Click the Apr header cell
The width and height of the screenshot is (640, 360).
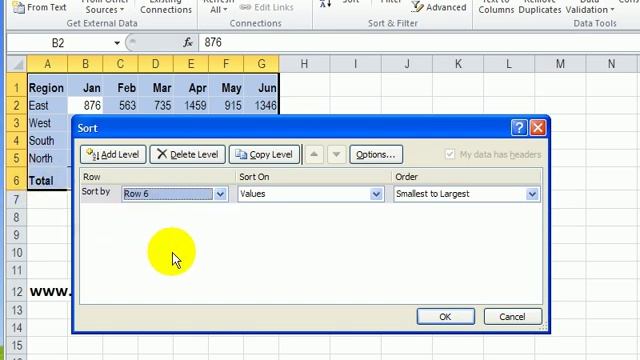(x=191, y=88)
